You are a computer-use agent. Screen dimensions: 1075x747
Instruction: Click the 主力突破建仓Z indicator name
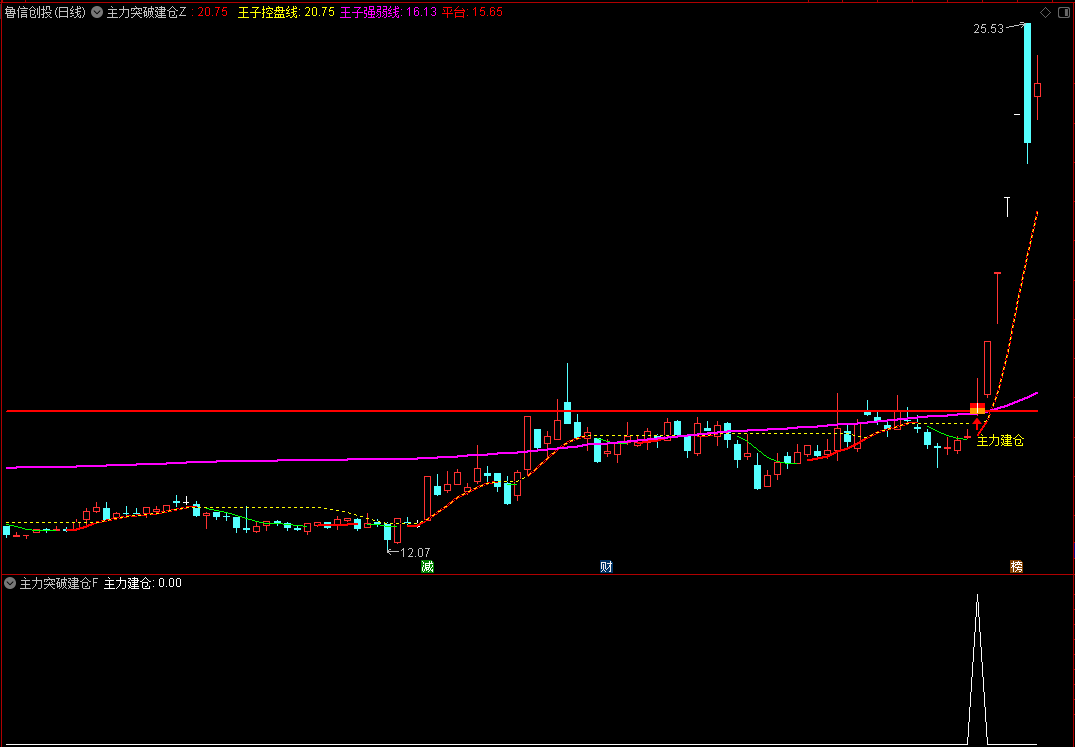point(146,13)
